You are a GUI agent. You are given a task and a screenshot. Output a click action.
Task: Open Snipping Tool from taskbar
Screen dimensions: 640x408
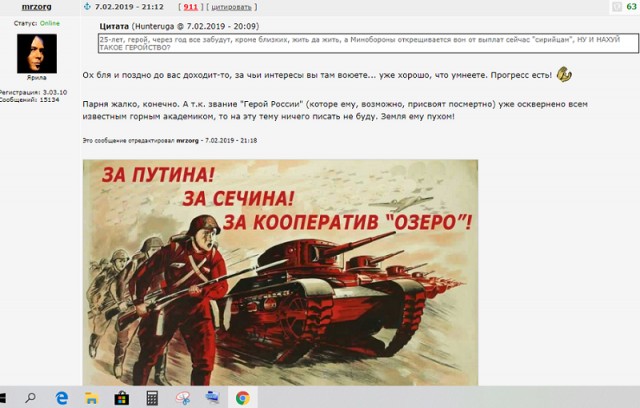point(182,398)
